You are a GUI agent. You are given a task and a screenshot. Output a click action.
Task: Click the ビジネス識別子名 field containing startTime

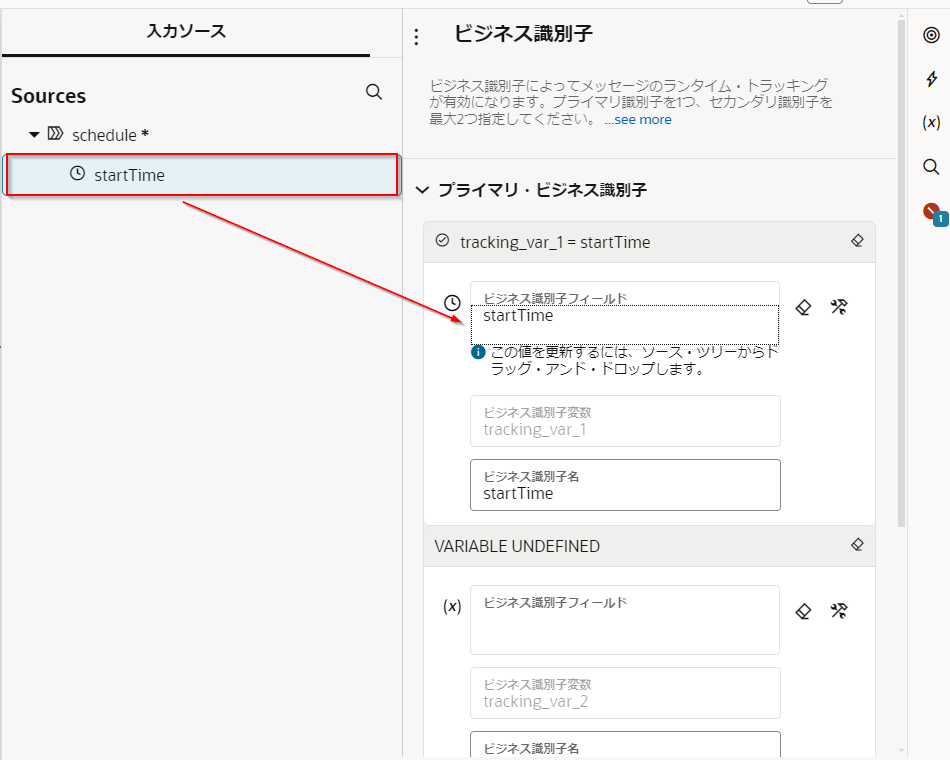[625, 486]
